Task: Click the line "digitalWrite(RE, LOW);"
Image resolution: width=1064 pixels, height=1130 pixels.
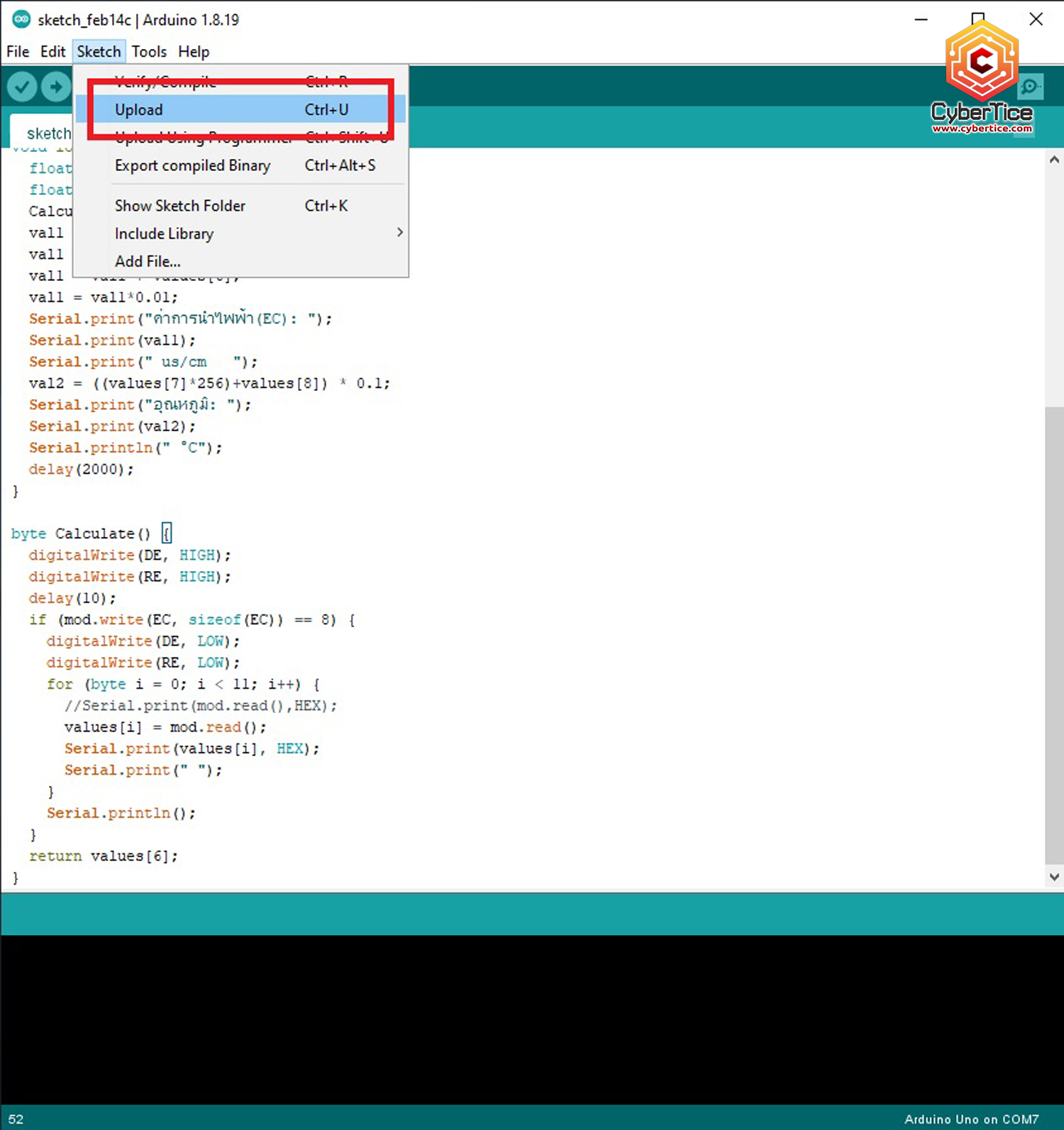Action: coord(143,663)
